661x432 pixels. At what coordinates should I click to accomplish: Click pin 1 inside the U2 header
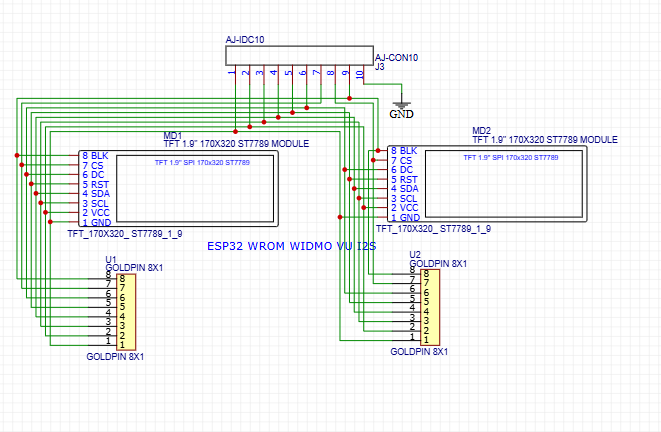[x=426, y=340]
